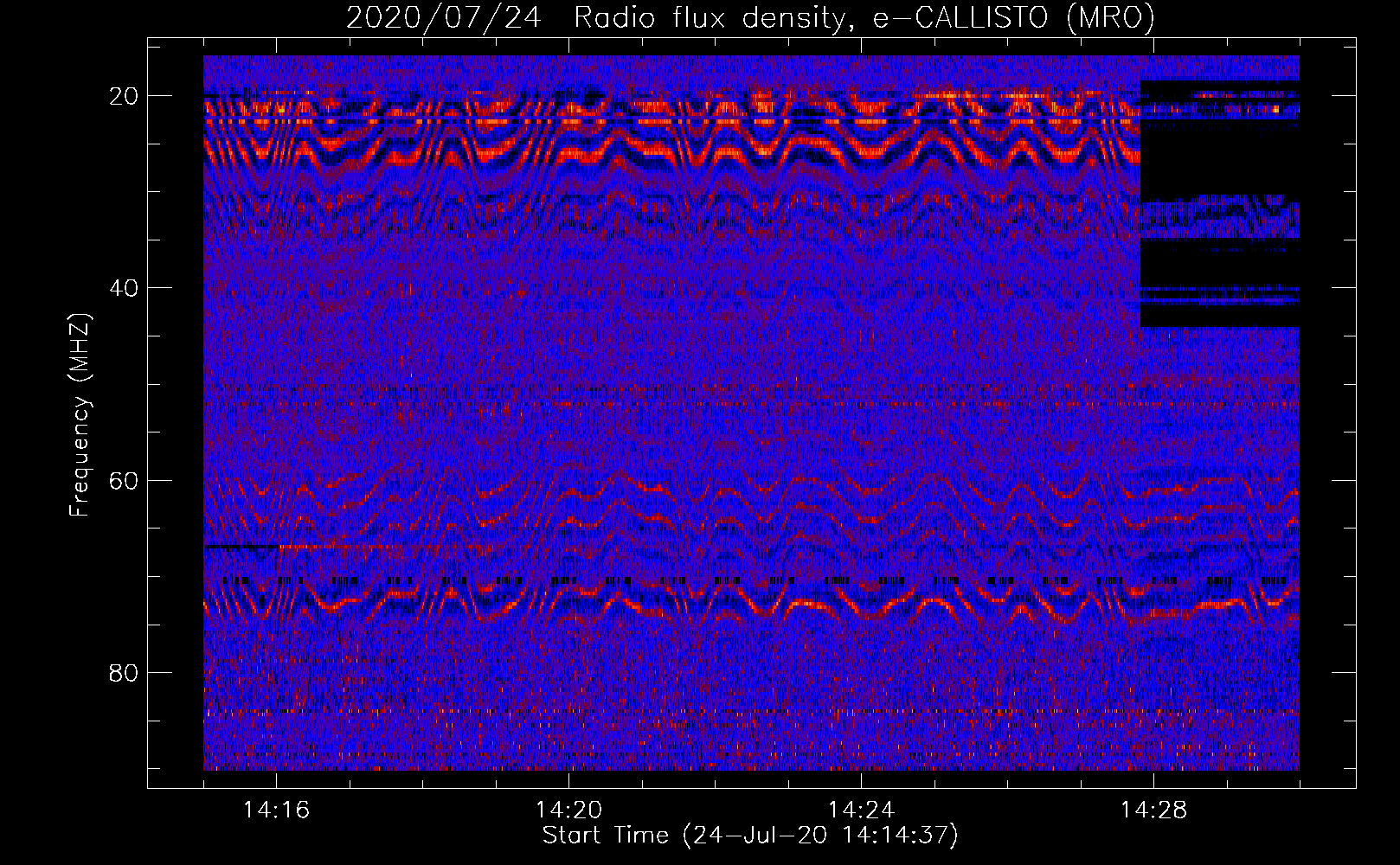
Task: Click the plot title '2020/07/24 Radio flux density, e-CALLISTO (MRO)'
Action: click(x=750, y=17)
